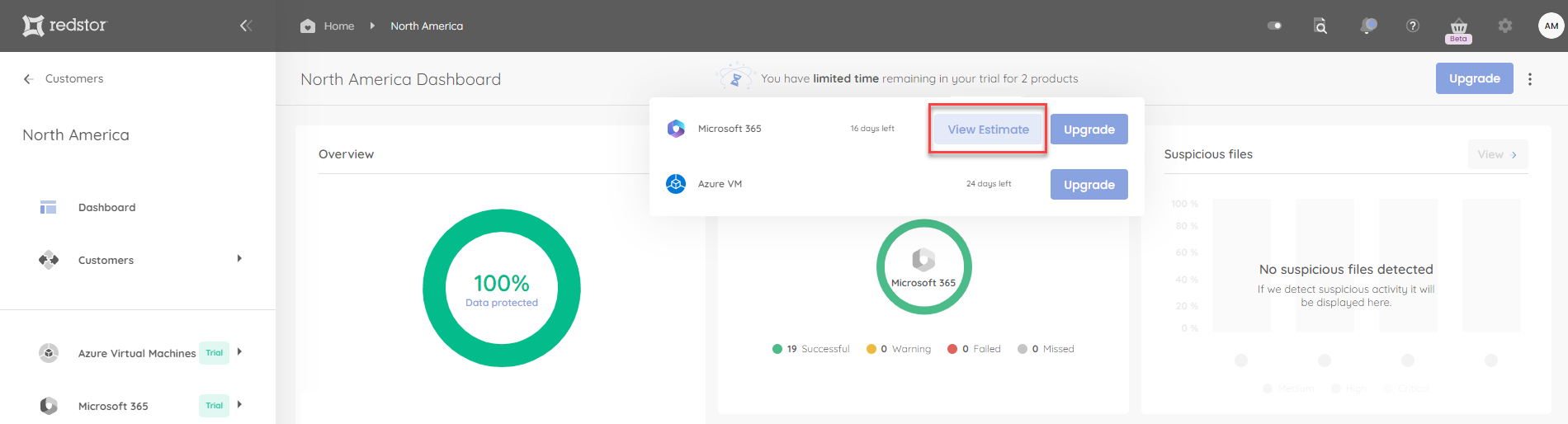The height and width of the screenshot is (424, 1568).
Task: Click the 100% Data protected donut chart
Action: point(502,288)
